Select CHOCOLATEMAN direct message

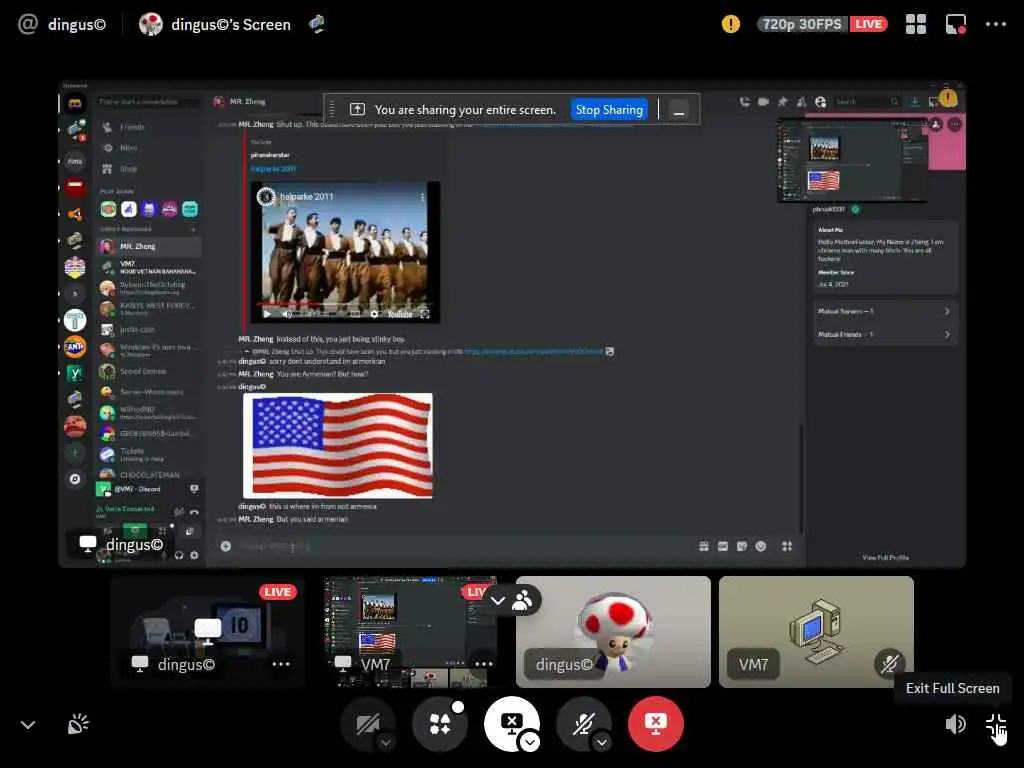point(150,474)
